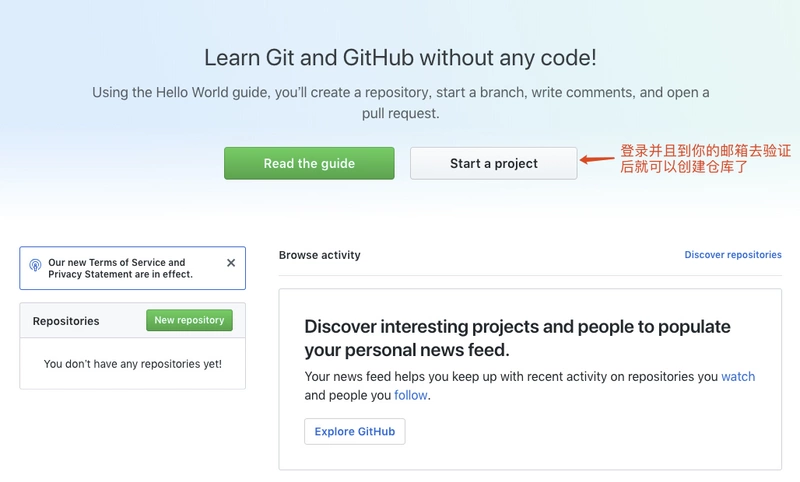Click the red arrow annotation
This screenshot has width=800, height=482.
(597, 159)
